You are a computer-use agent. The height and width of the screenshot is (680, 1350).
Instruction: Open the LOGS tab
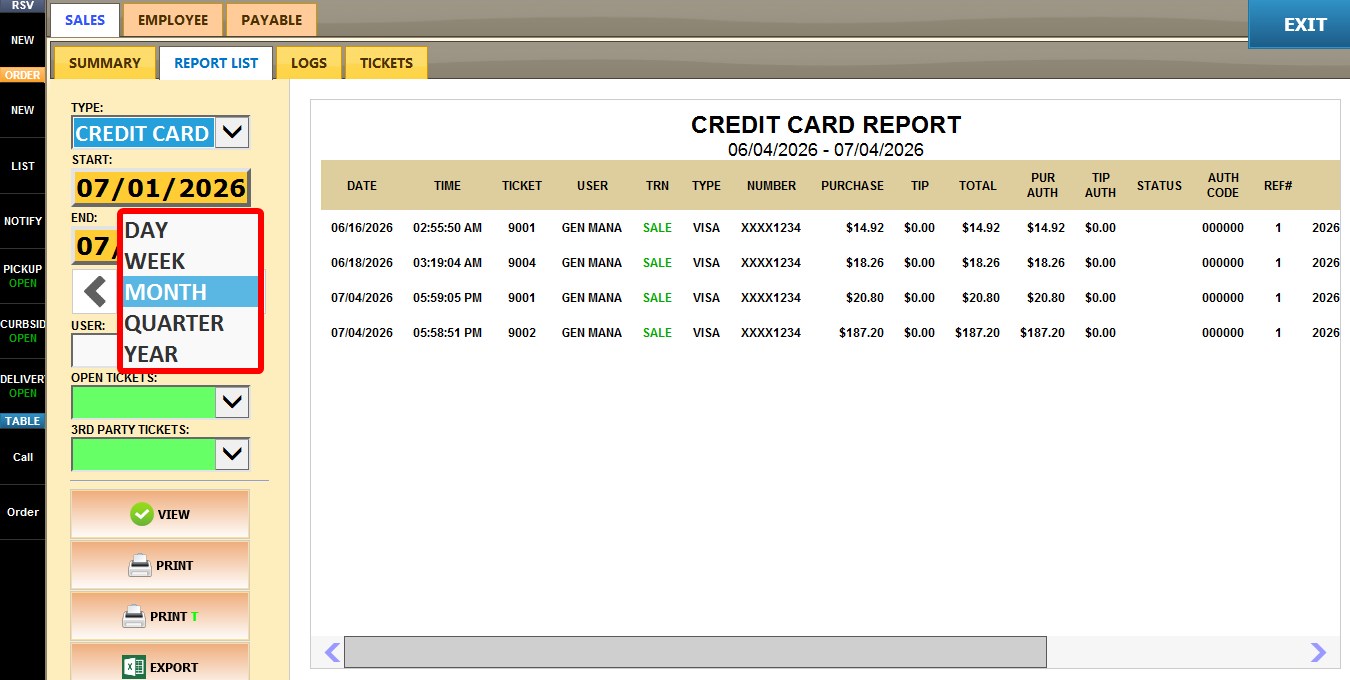(x=309, y=63)
